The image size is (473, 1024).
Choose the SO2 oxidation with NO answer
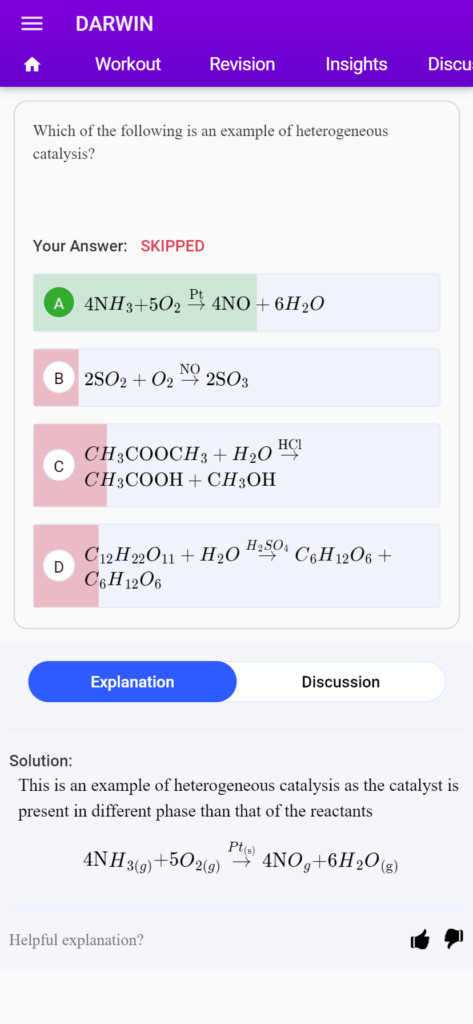click(237, 377)
